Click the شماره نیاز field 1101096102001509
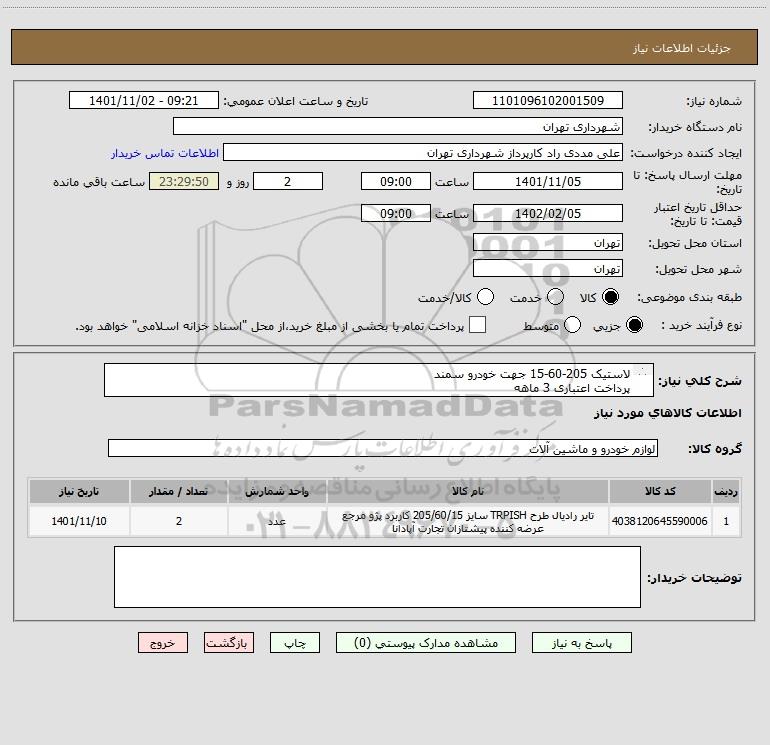 click(548, 100)
